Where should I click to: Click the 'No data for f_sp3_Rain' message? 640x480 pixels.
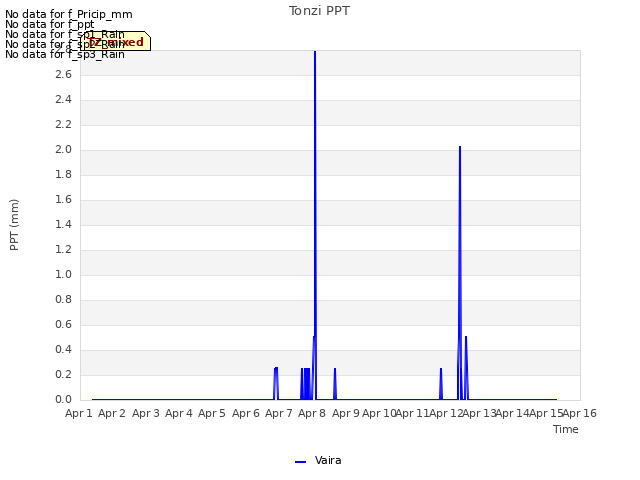(65, 54)
